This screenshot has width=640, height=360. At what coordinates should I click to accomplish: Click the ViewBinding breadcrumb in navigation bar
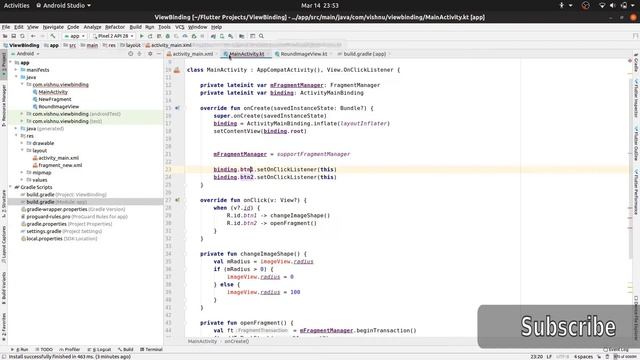21,45
